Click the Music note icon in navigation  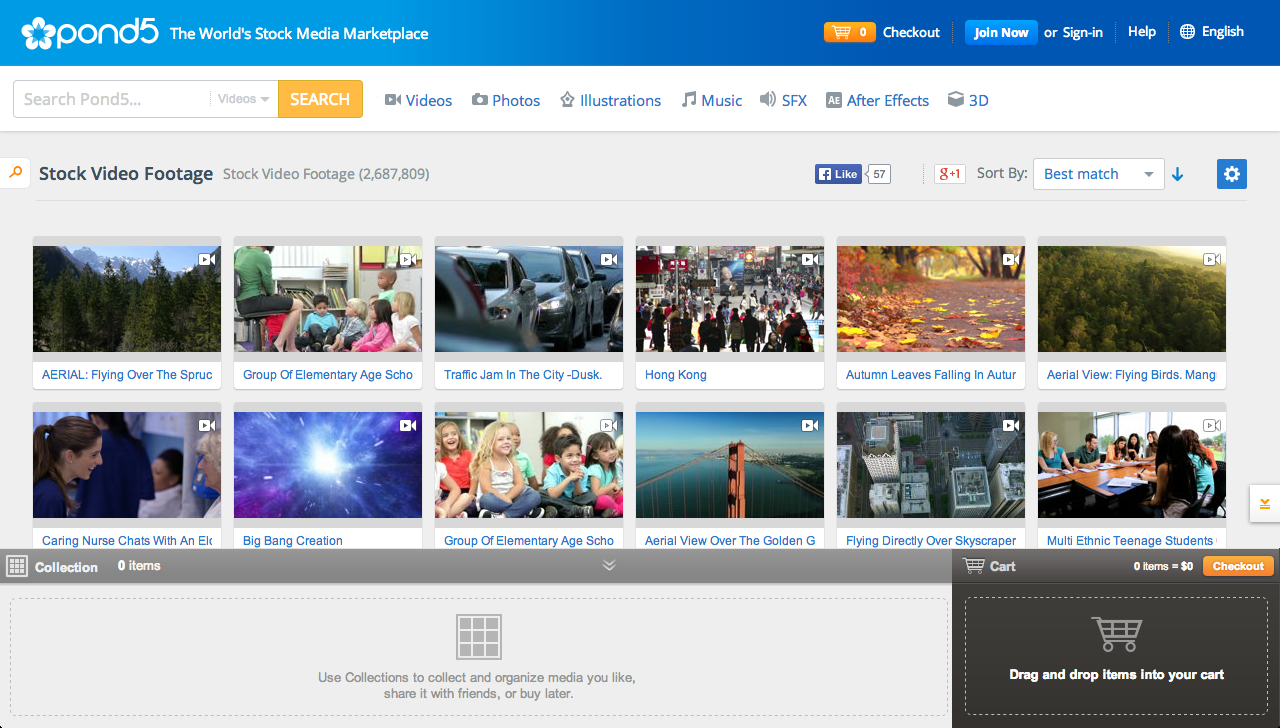point(687,99)
